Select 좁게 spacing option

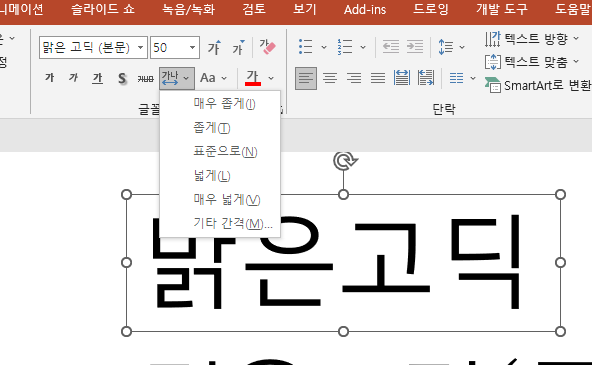tap(220, 128)
